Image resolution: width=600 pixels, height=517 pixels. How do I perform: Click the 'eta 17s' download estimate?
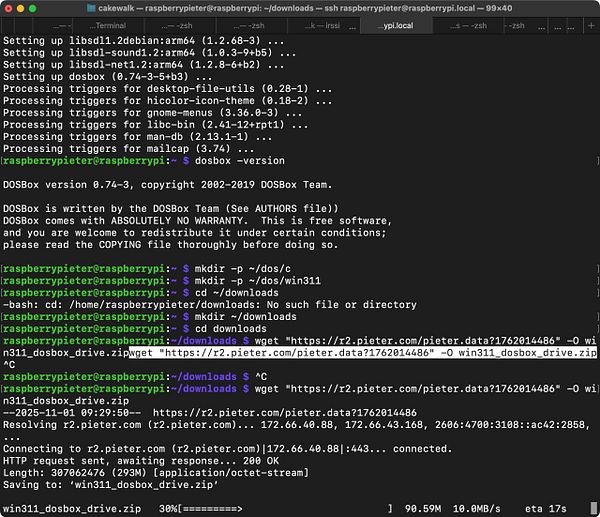pos(545,509)
